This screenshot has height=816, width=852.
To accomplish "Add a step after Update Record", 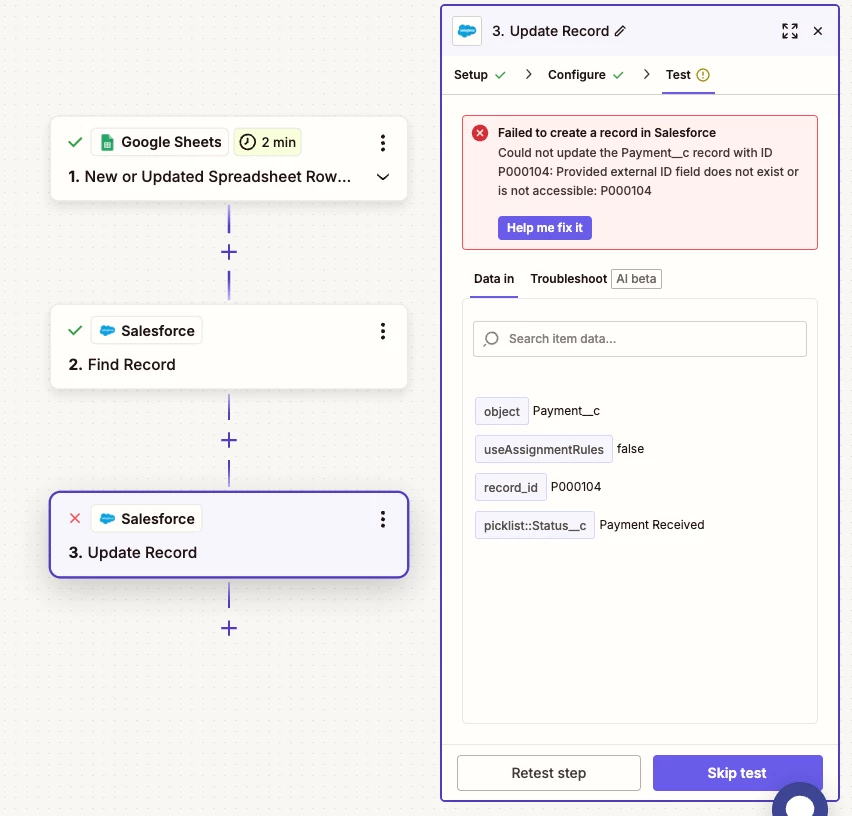I will pyautogui.click(x=229, y=629).
